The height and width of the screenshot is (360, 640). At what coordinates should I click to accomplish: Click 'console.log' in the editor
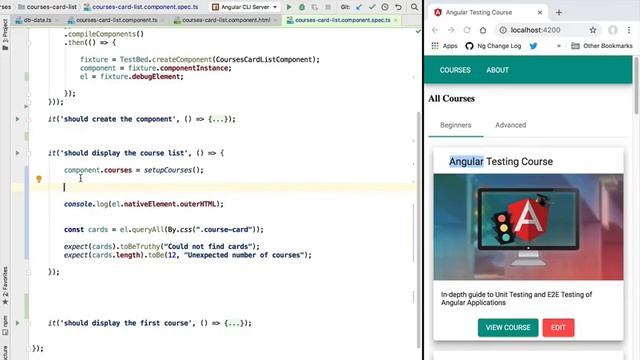click(x=86, y=204)
